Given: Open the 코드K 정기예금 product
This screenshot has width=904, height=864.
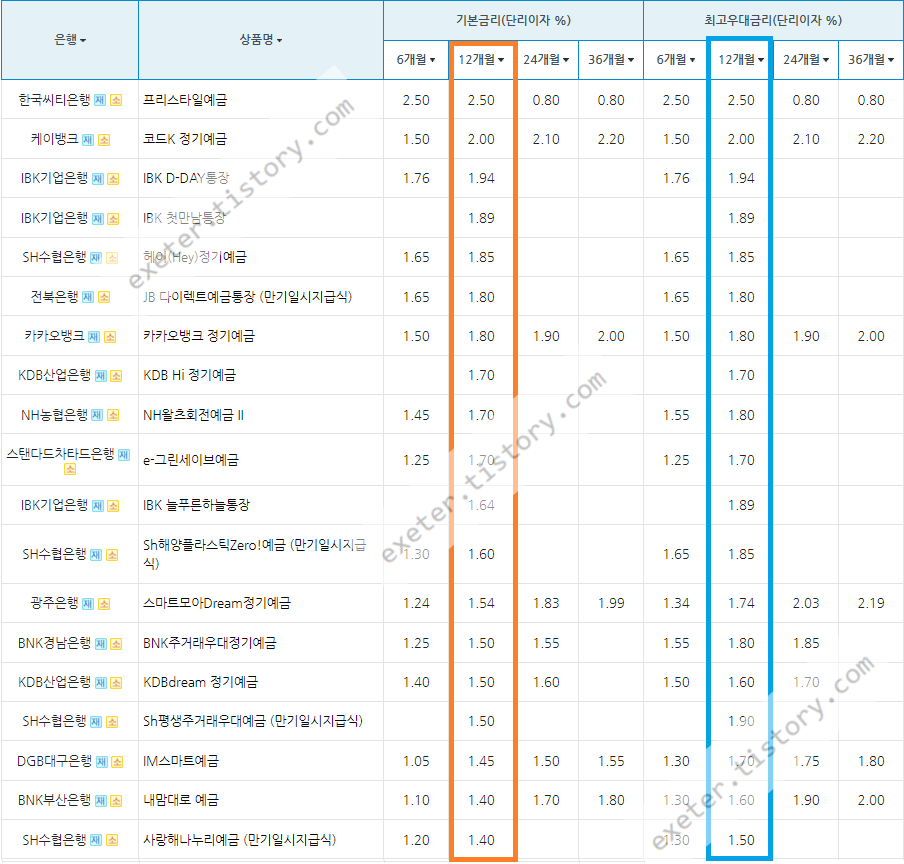Looking at the screenshot, I should click(x=185, y=139).
